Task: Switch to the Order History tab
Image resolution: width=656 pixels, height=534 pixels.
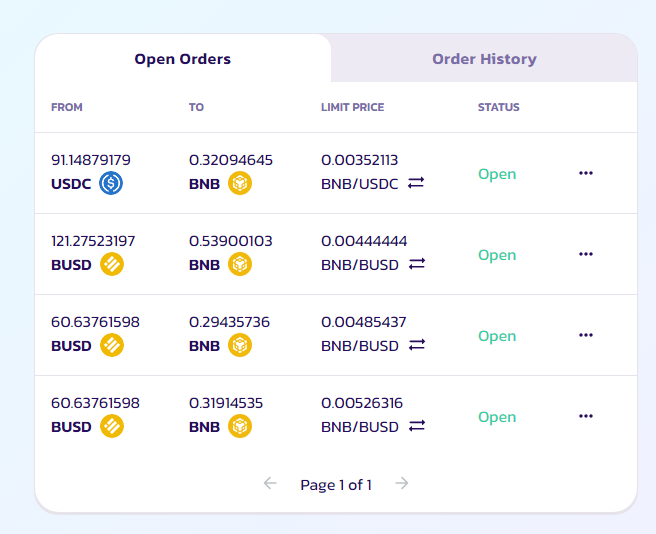Action: coord(484,59)
